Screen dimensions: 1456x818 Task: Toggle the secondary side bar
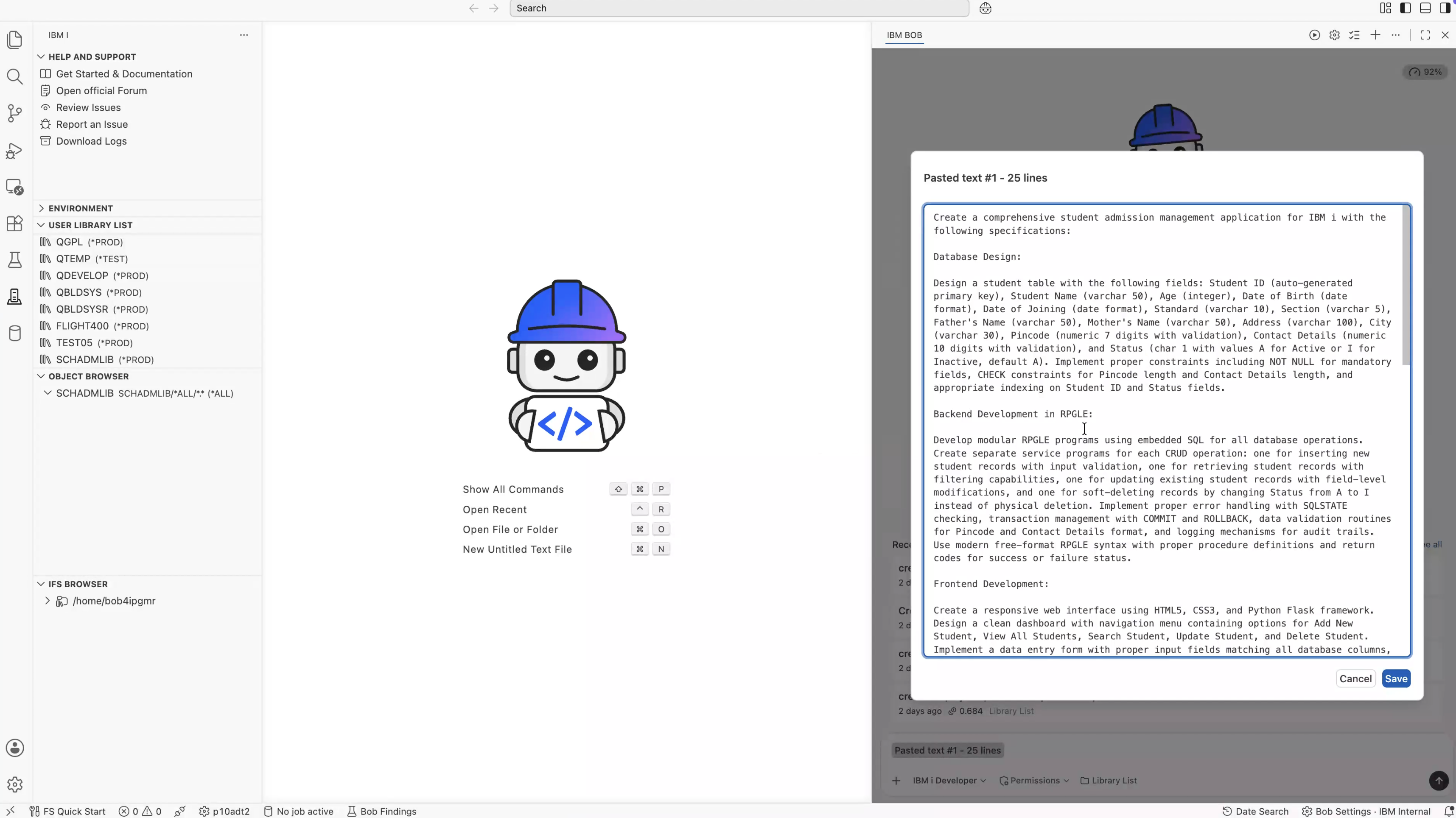click(1445, 8)
